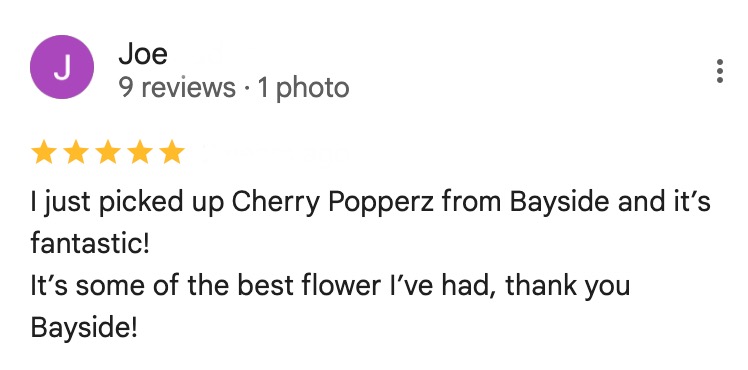Click the word "fantastic!" in review
The width and height of the screenshot is (748, 370).
coord(90,243)
